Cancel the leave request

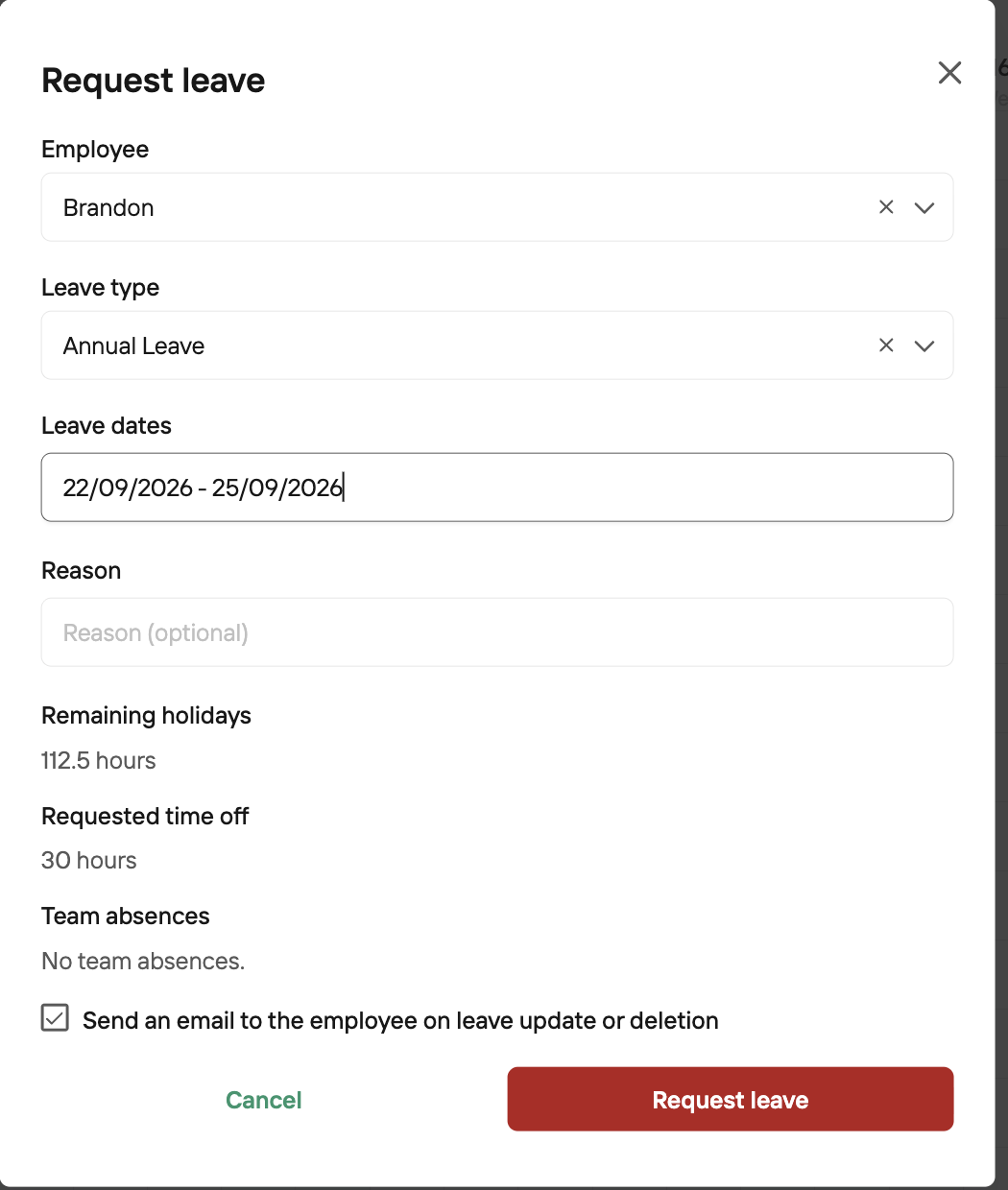pos(264,1100)
